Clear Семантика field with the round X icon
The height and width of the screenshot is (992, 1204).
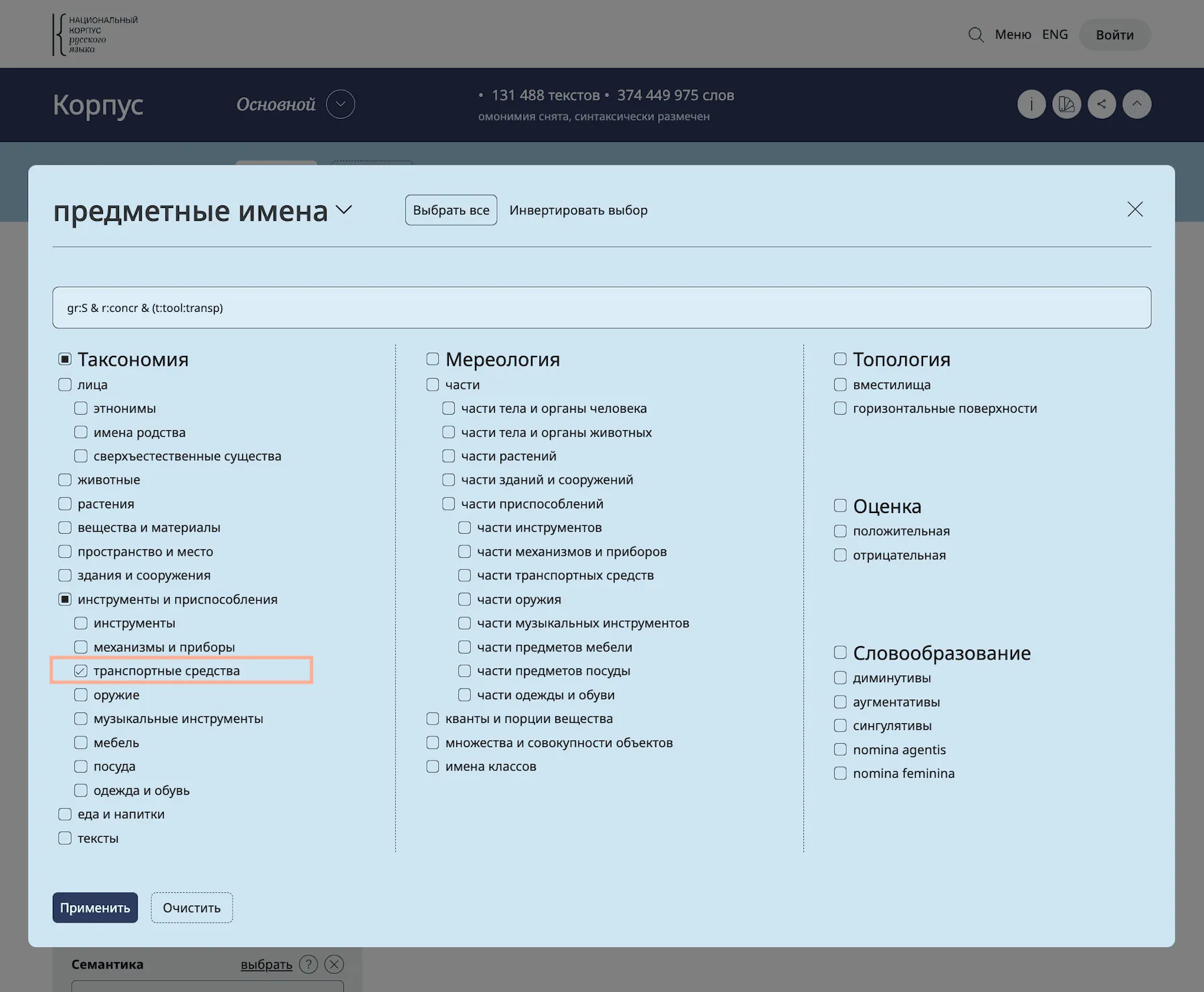334,964
